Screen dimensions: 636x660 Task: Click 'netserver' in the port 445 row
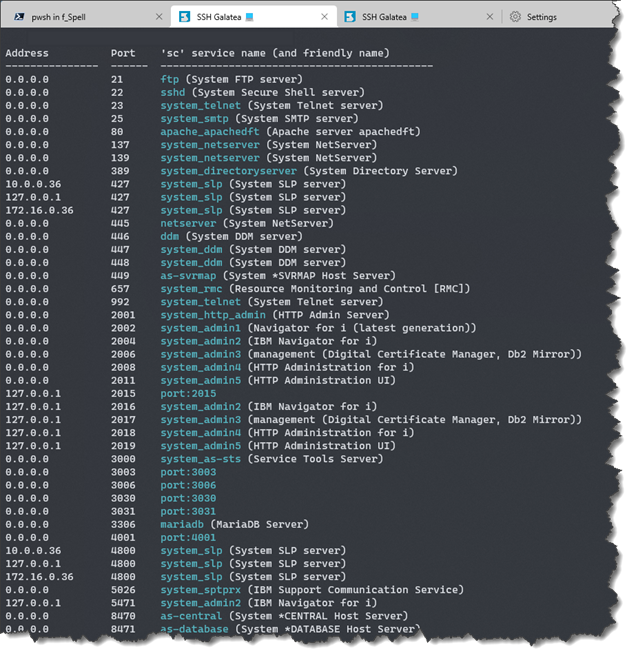[188, 224]
